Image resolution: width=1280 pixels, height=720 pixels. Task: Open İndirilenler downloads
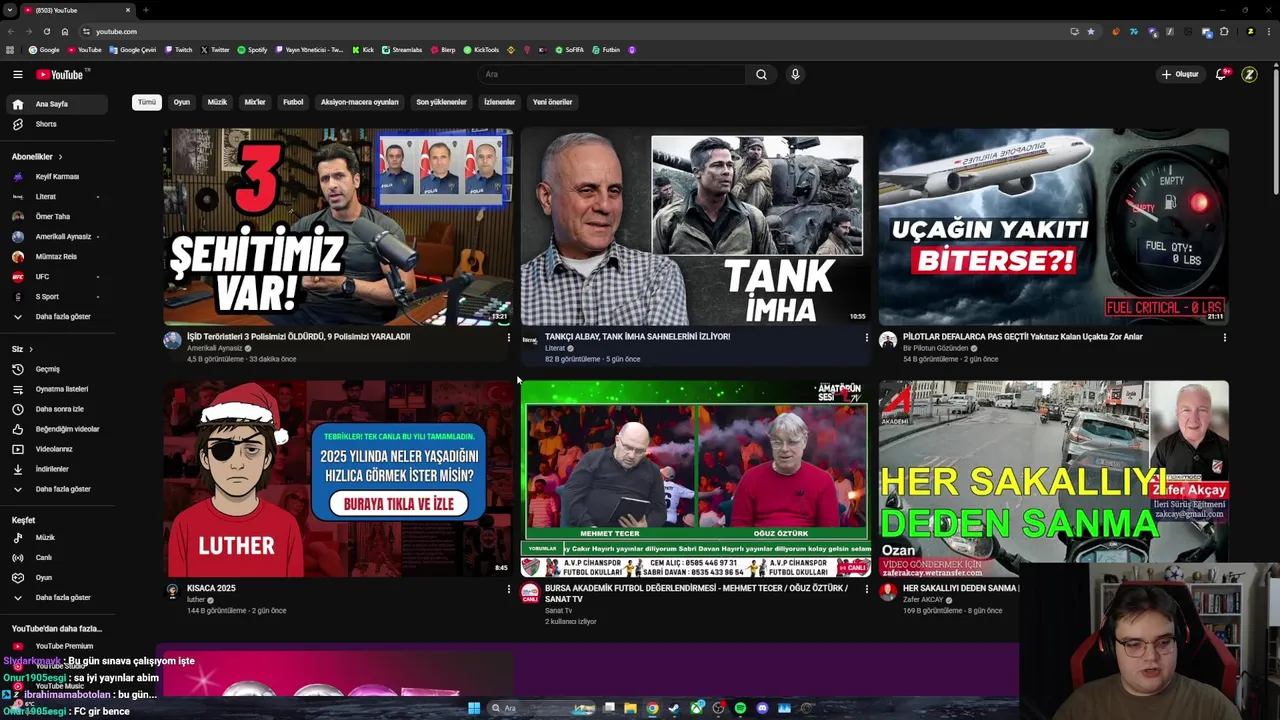tap(57, 469)
